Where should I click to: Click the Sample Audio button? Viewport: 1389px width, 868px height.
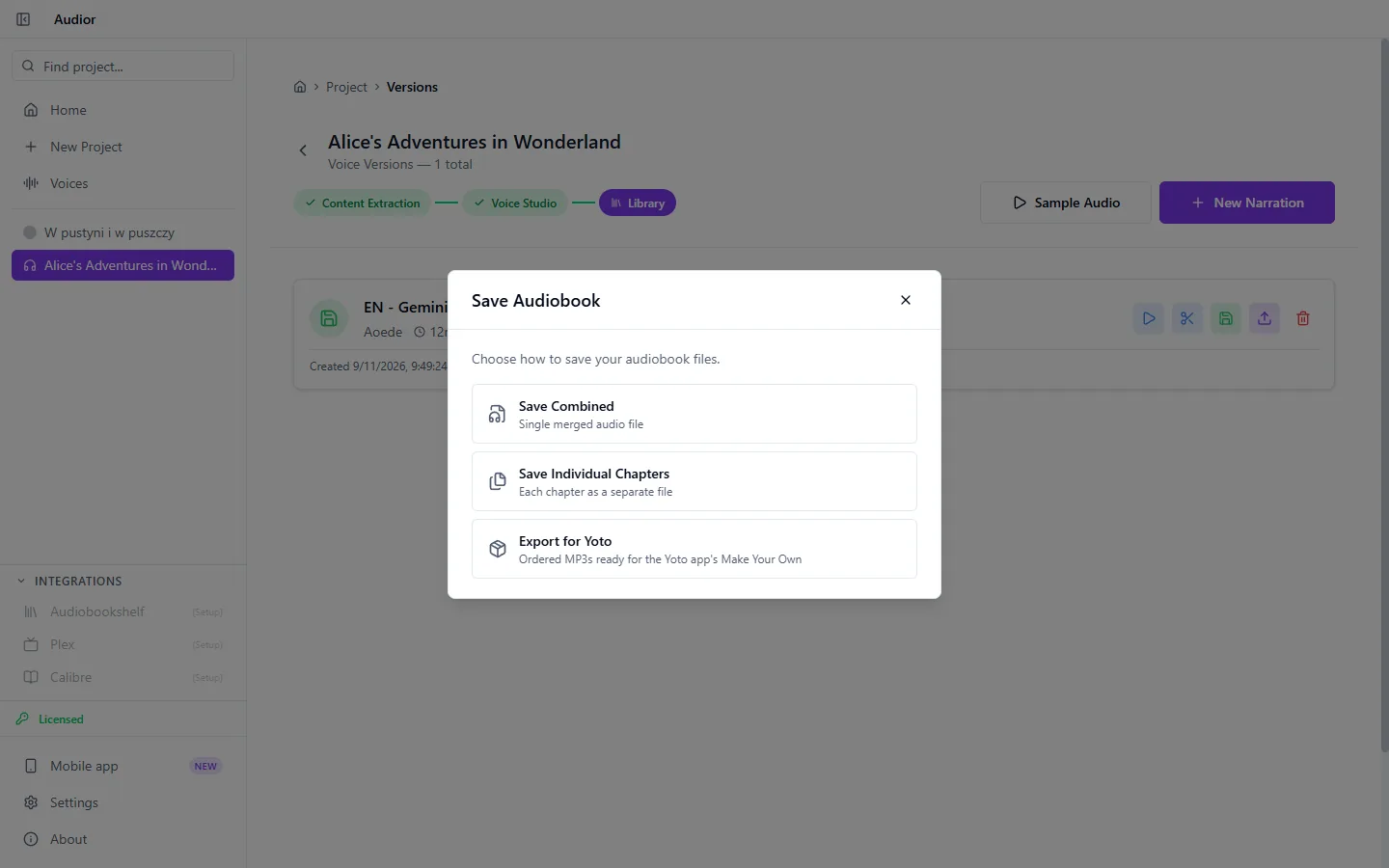(x=1066, y=203)
